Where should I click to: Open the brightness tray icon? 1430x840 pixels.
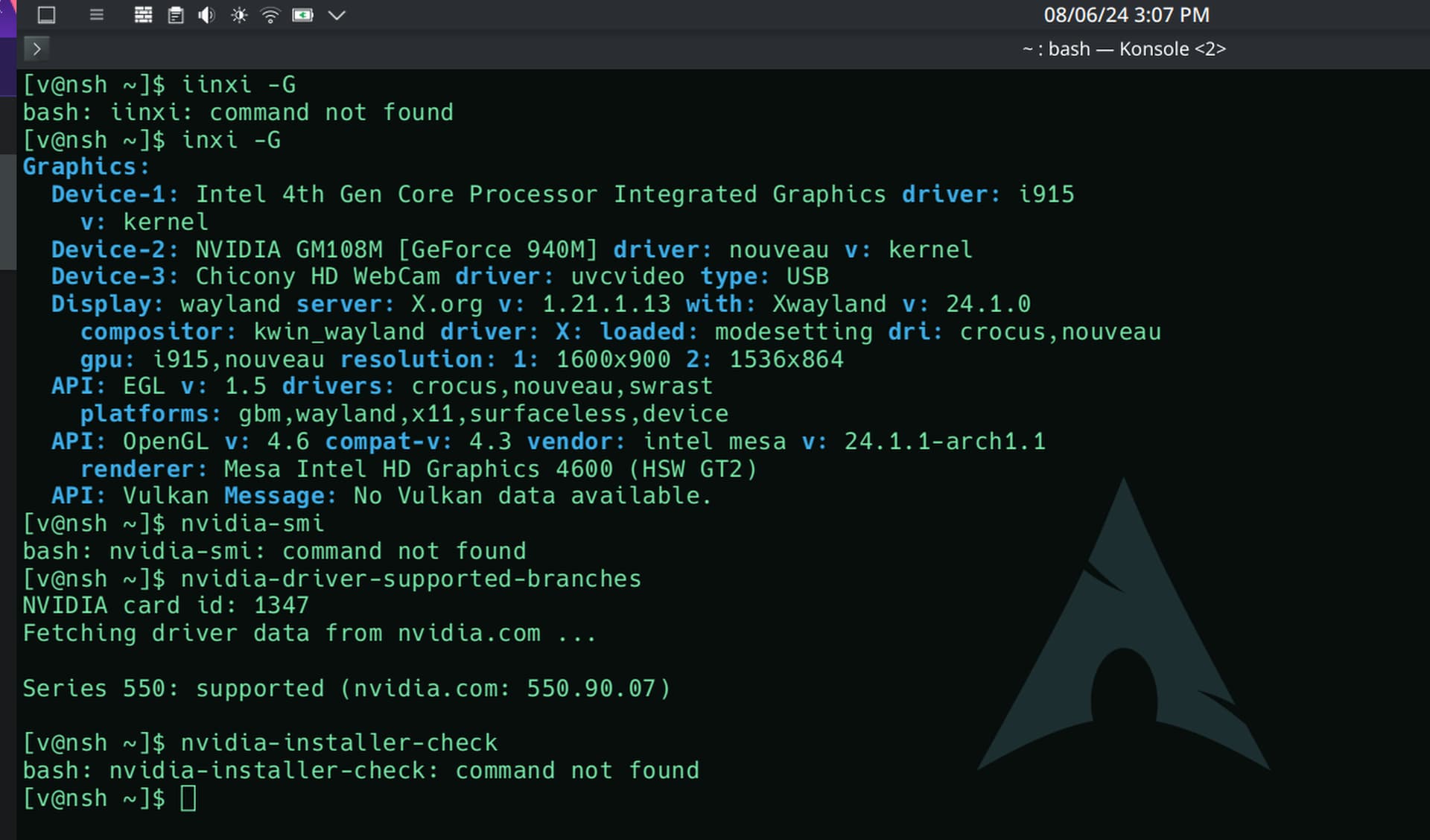239,15
